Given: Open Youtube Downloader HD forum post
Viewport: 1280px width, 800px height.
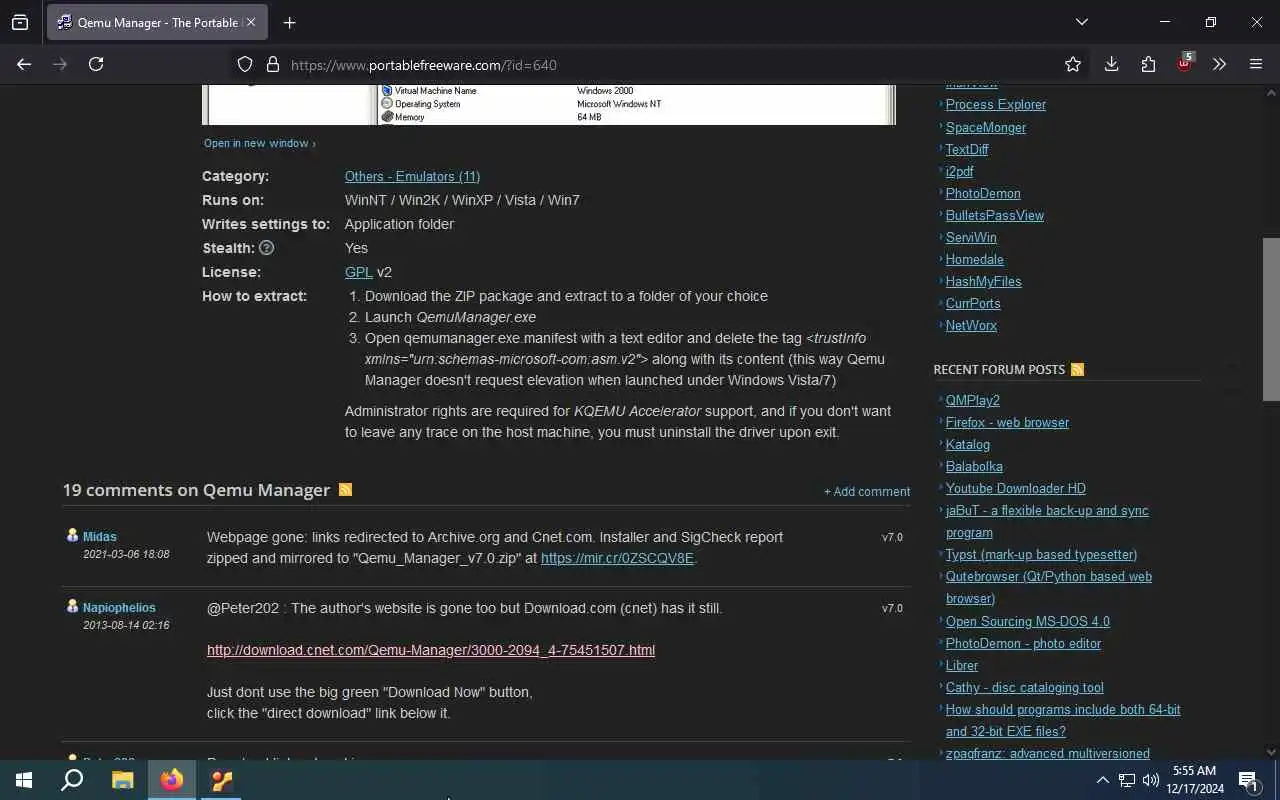Looking at the screenshot, I should pos(1016,488).
